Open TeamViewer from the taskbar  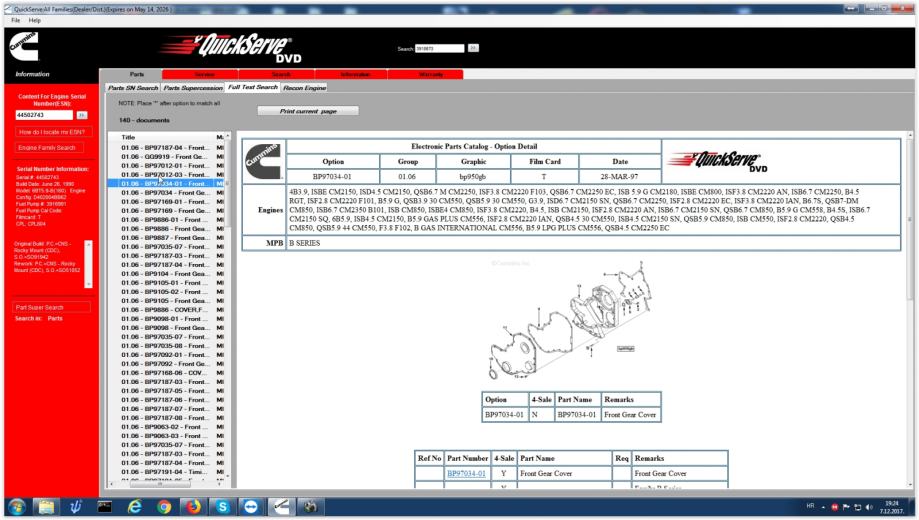(251, 507)
